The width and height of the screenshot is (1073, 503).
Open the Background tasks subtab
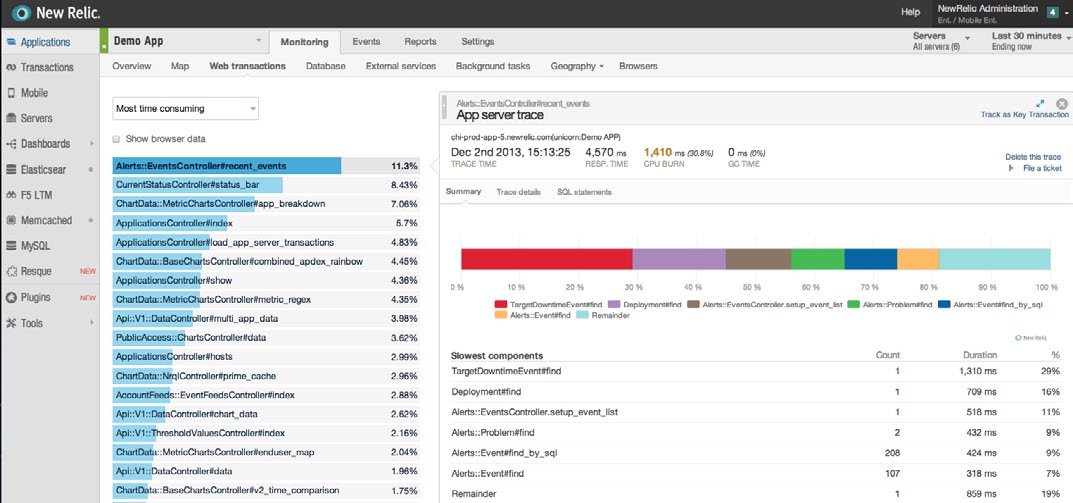[493, 66]
